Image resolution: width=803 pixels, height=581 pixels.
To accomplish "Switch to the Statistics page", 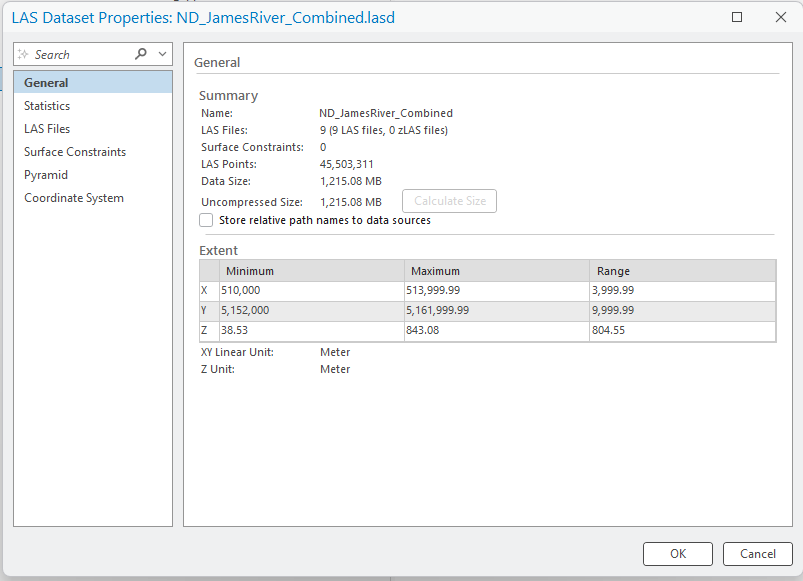I will pos(47,105).
